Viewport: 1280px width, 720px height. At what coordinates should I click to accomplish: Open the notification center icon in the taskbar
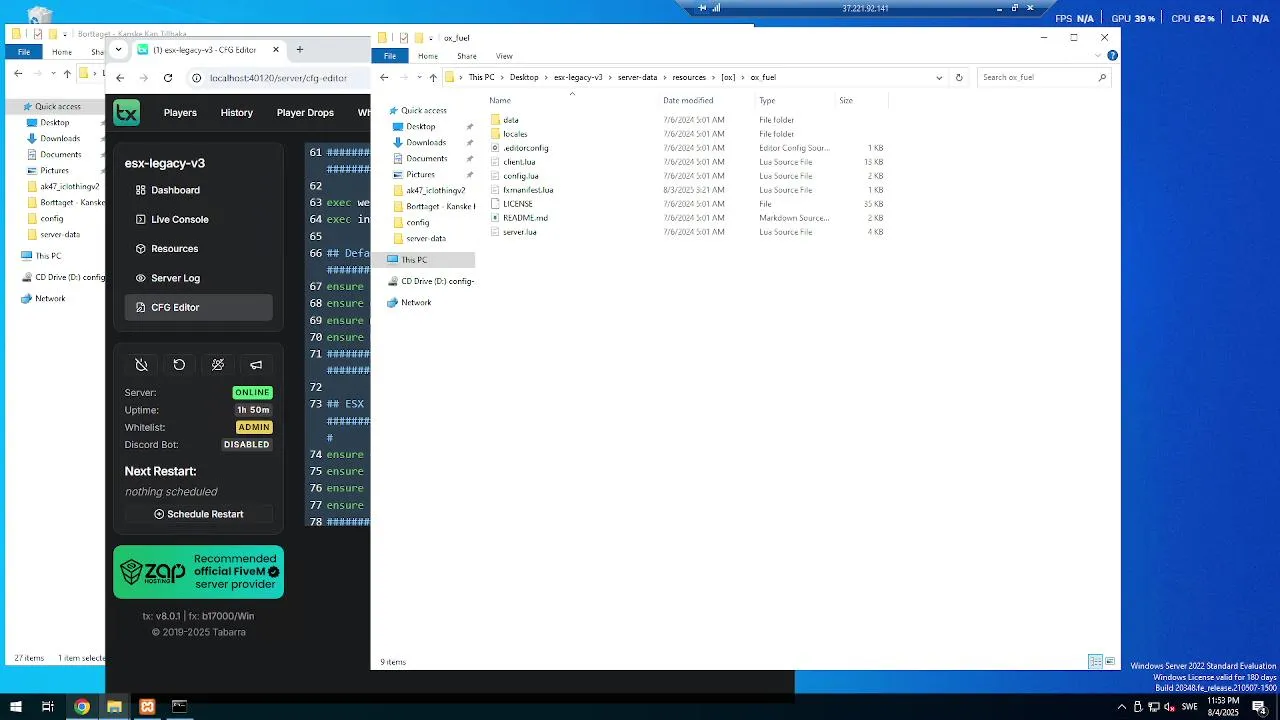click(x=1260, y=707)
